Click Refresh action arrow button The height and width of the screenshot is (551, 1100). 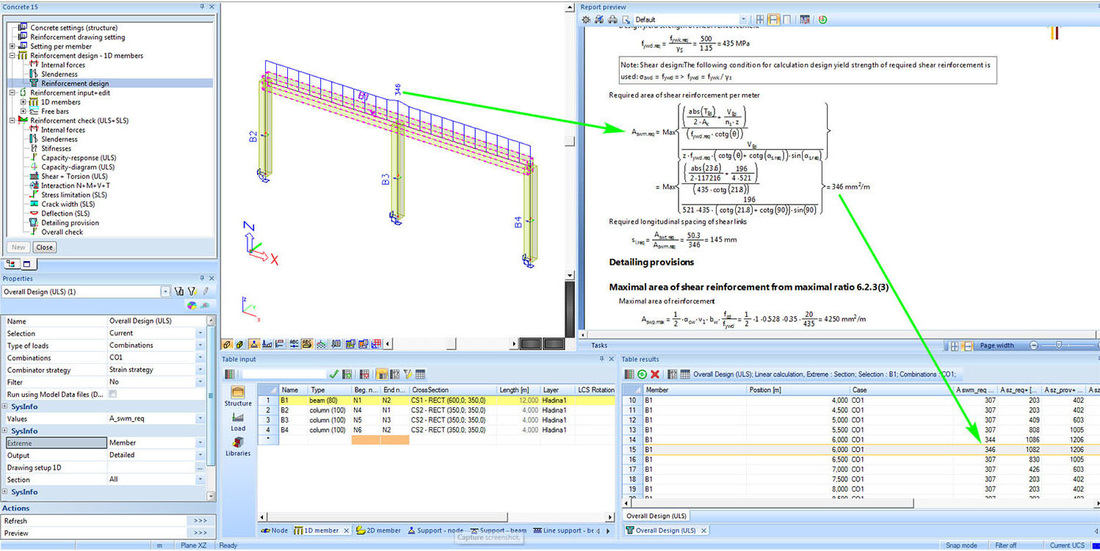coord(201,521)
